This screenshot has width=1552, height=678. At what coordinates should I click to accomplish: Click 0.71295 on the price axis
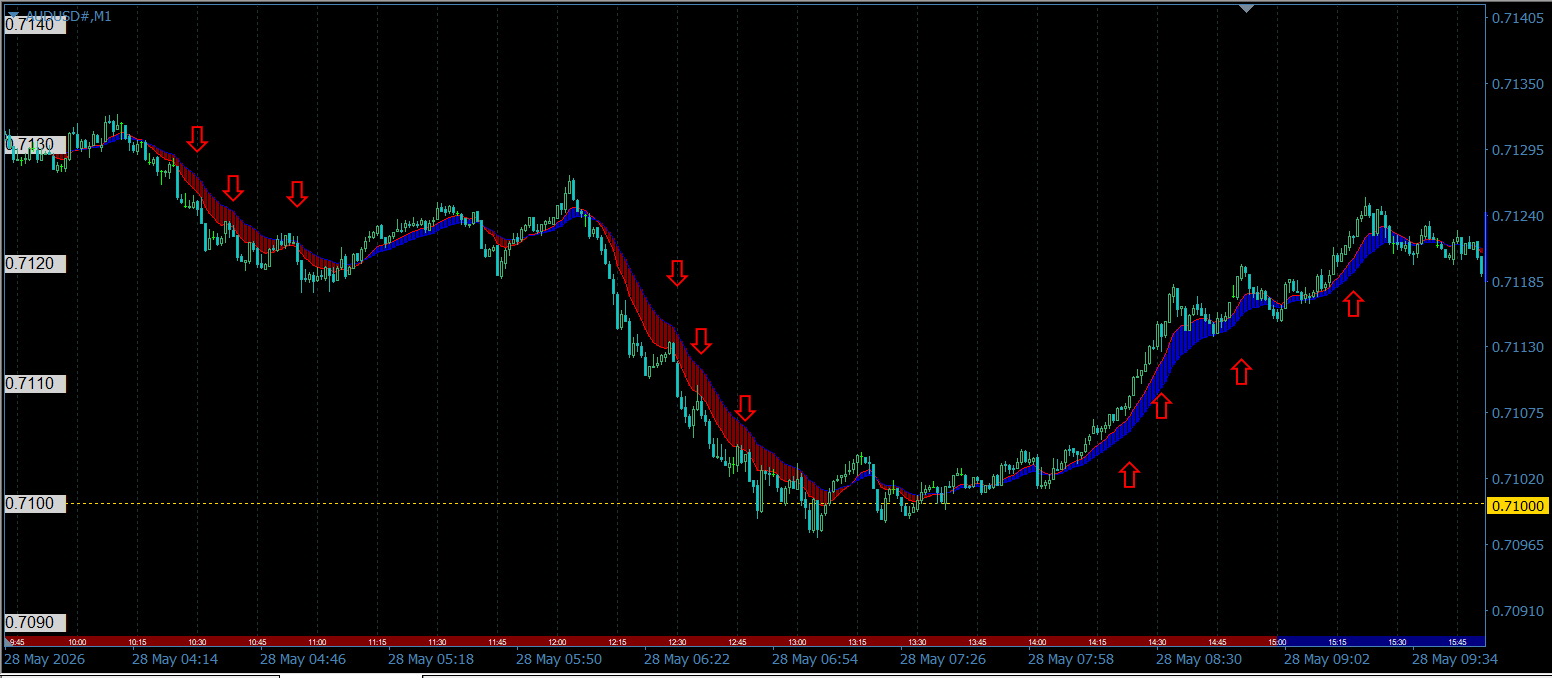pos(1519,150)
